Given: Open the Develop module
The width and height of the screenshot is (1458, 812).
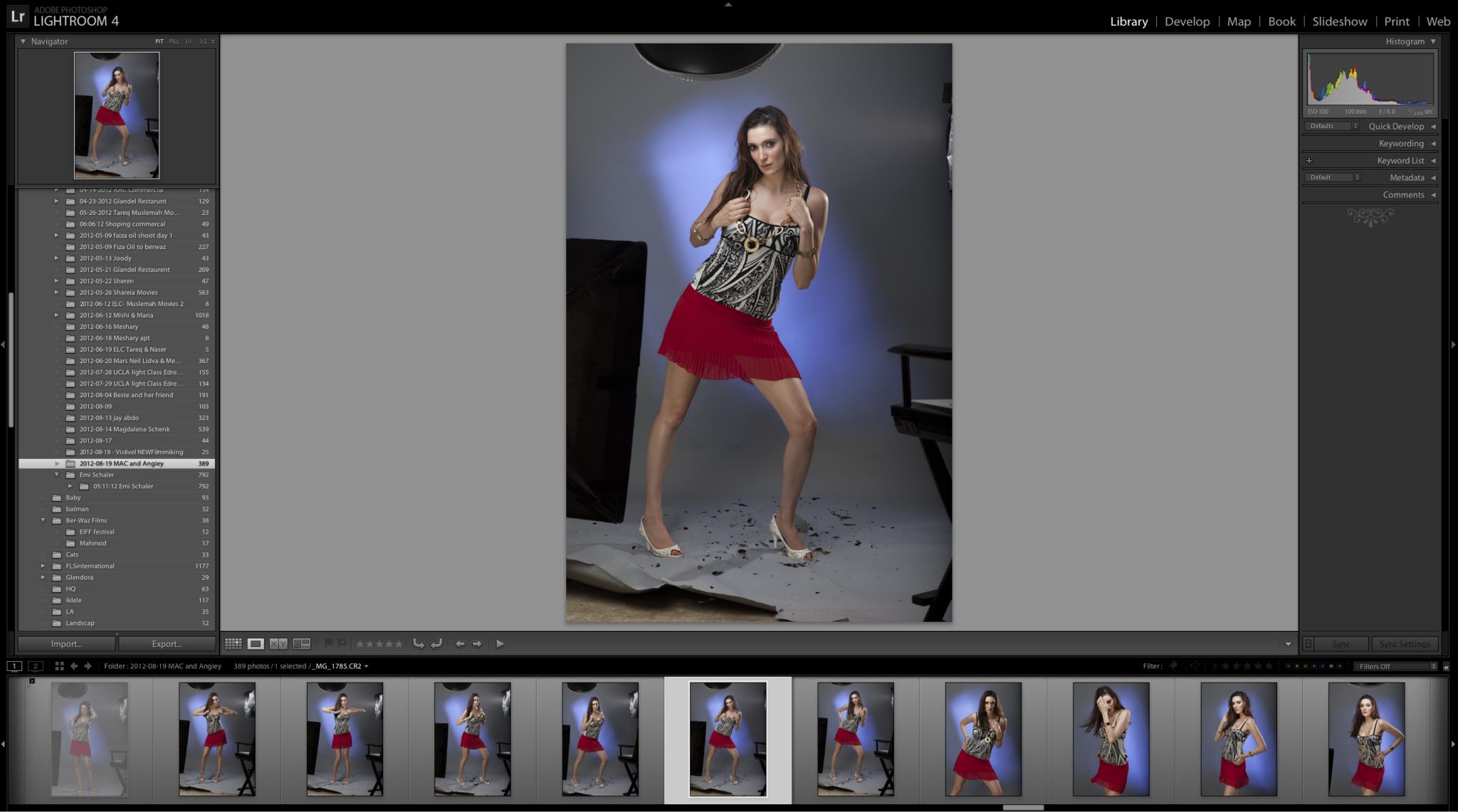Looking at the screenshot, I should click(1187, 21).
